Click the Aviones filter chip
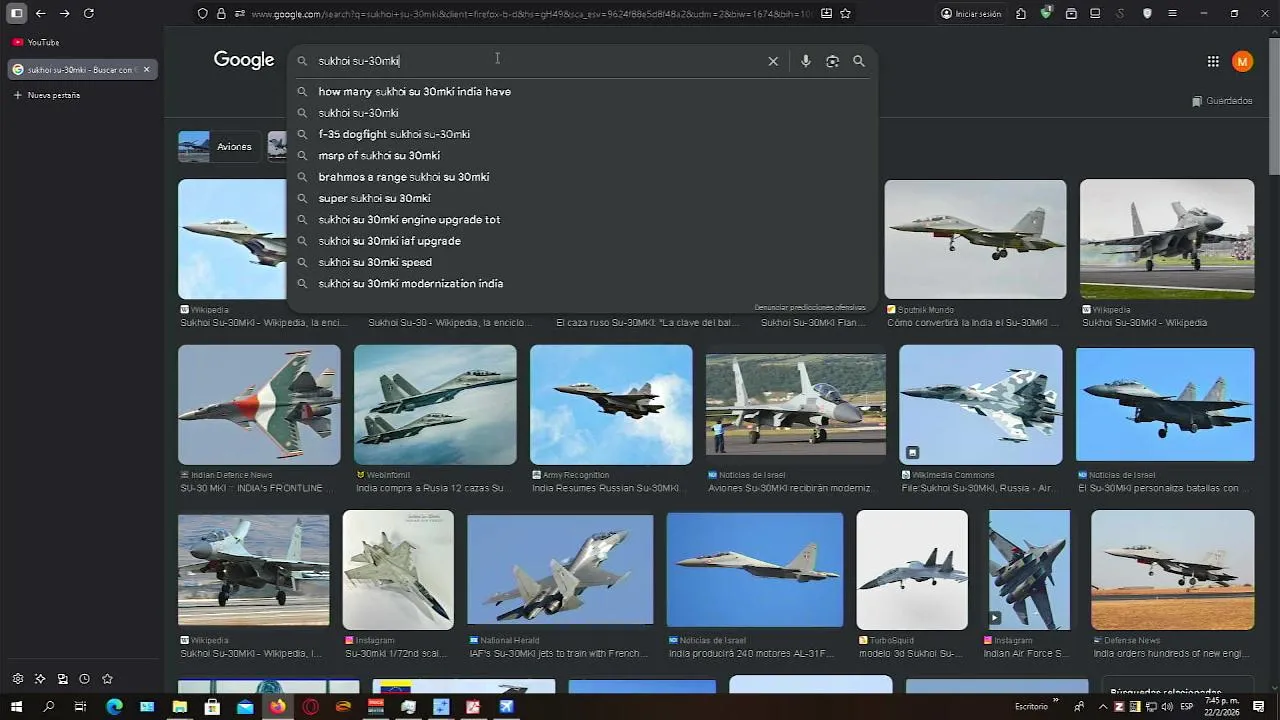 [219, 147]
